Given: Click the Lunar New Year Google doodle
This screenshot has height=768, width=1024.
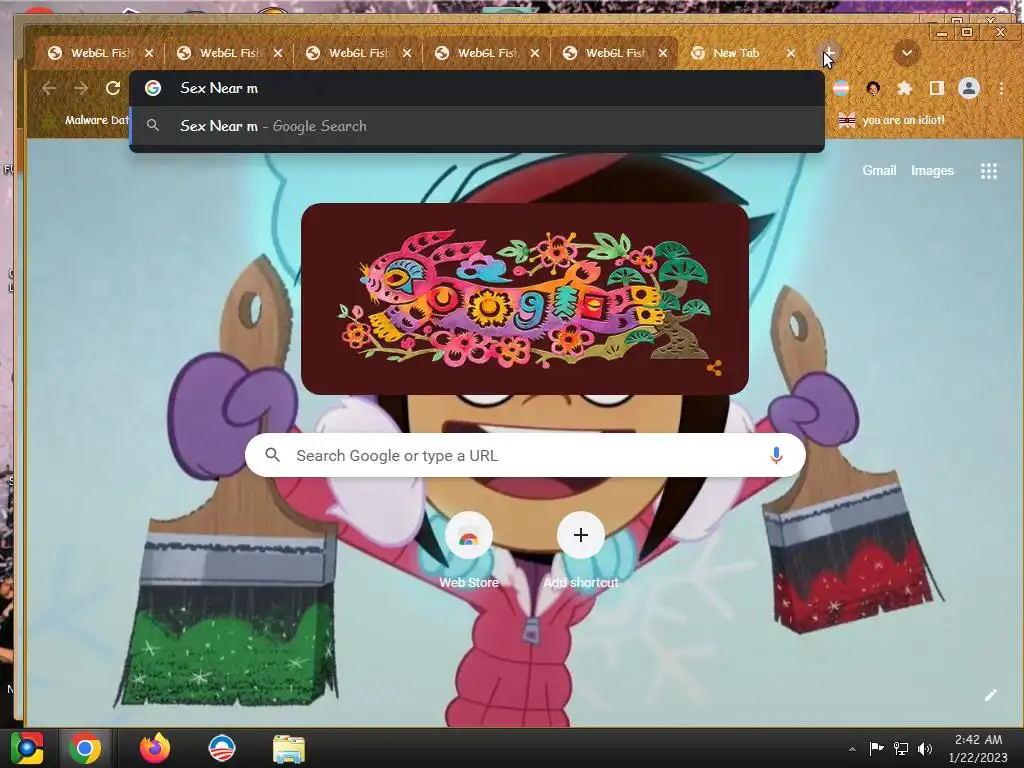Looking at the screenshot, I should (x=524, y=298).
